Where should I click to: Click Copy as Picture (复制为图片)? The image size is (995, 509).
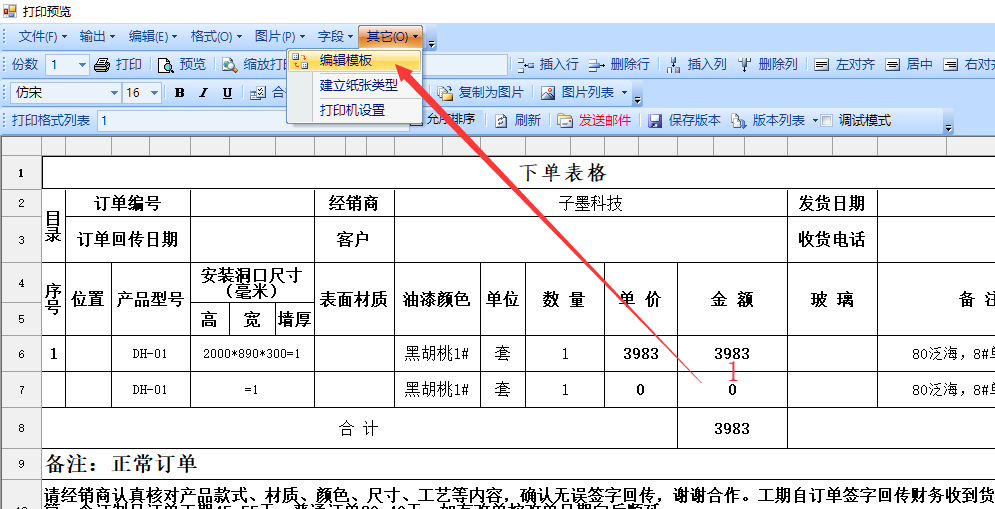pos(480,93)
